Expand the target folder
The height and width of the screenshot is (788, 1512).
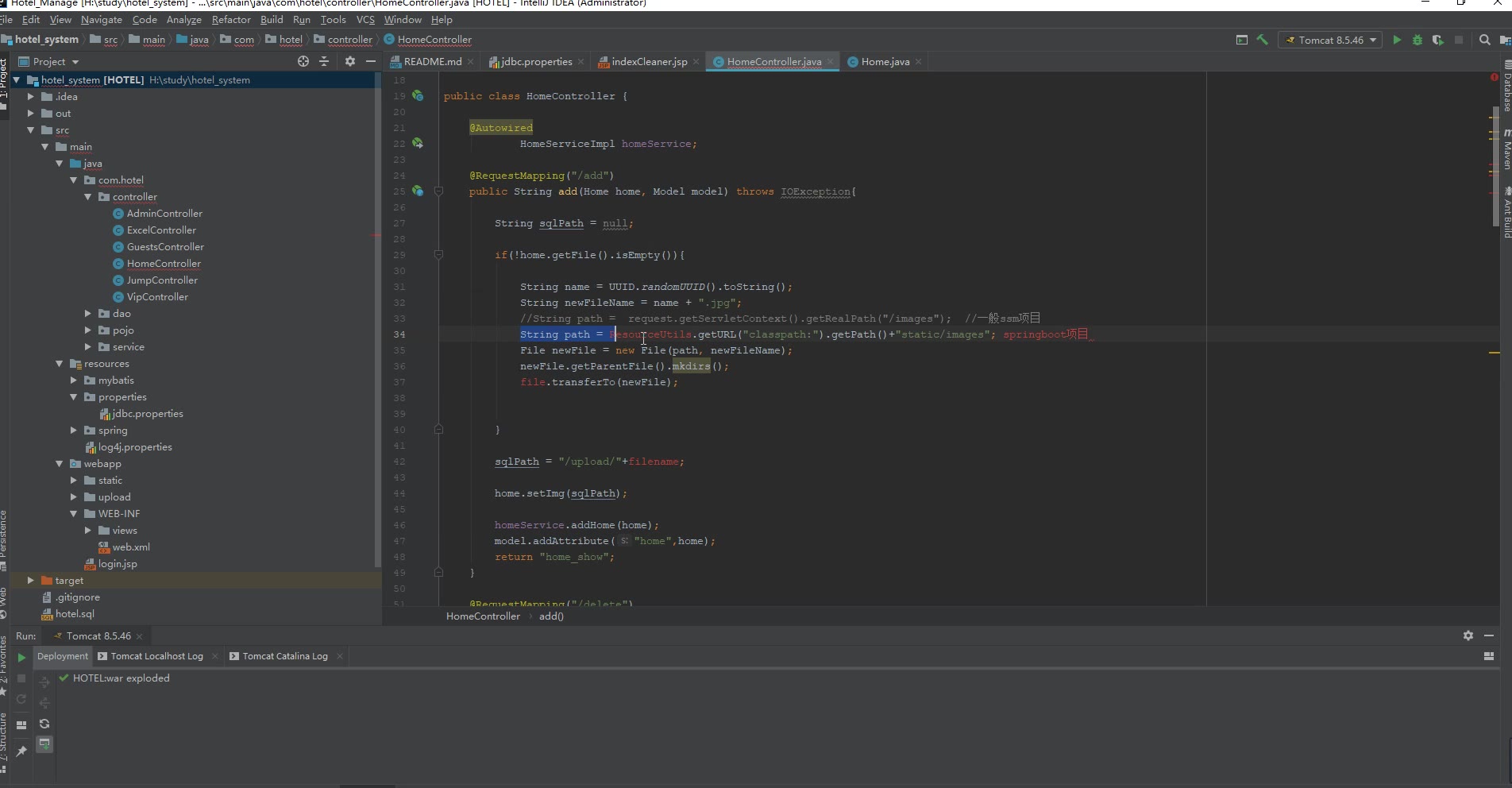(31, 580)
